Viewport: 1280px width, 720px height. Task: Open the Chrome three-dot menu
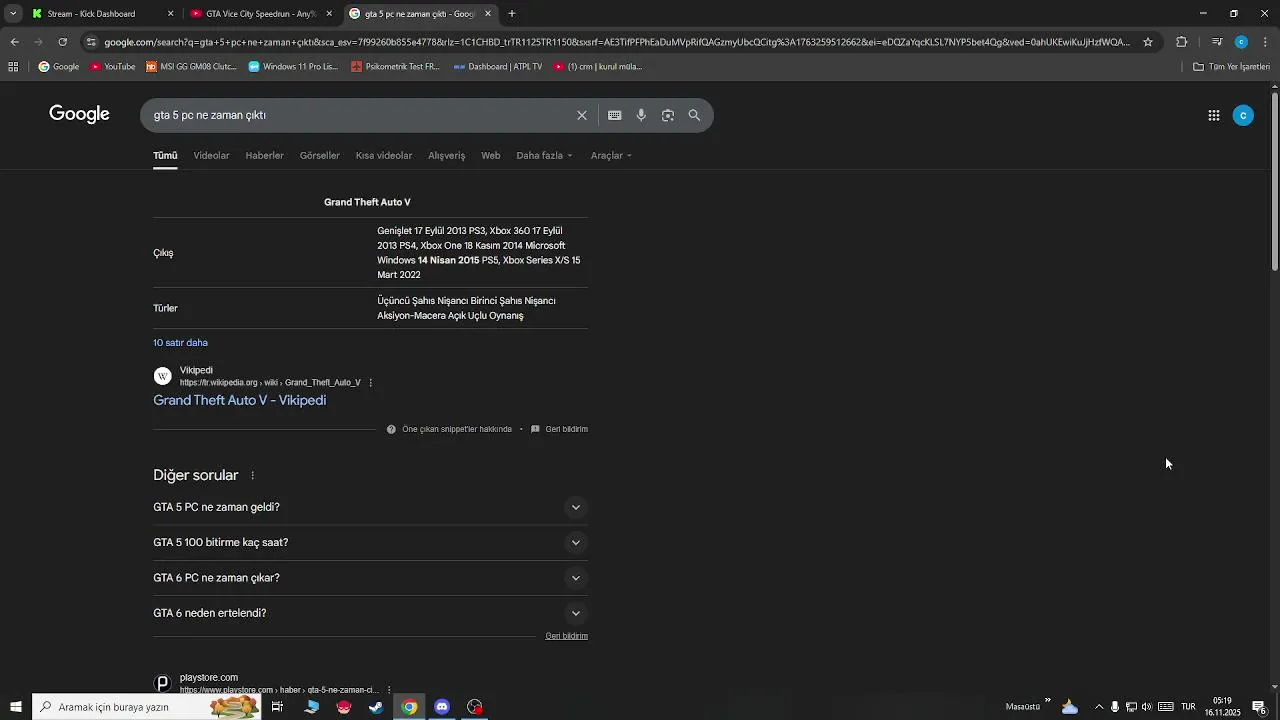pos(1265,42)
